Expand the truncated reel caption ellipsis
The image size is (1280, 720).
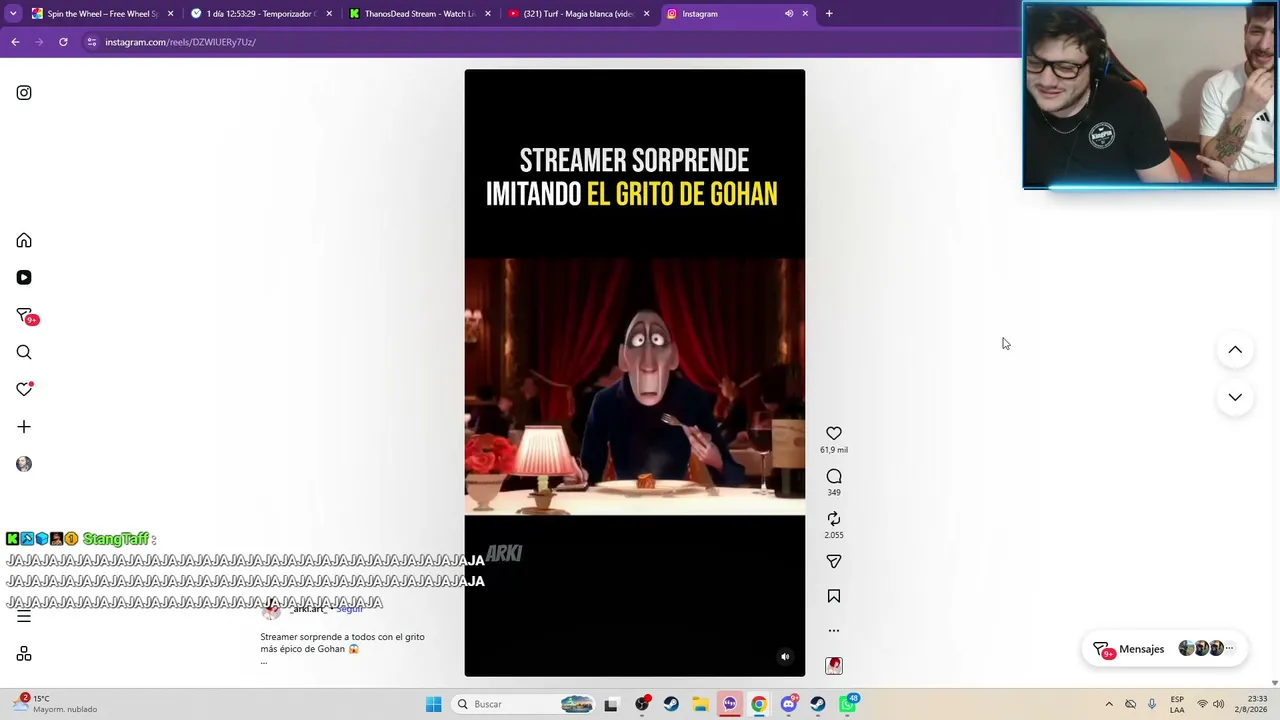tap(264, 661)
